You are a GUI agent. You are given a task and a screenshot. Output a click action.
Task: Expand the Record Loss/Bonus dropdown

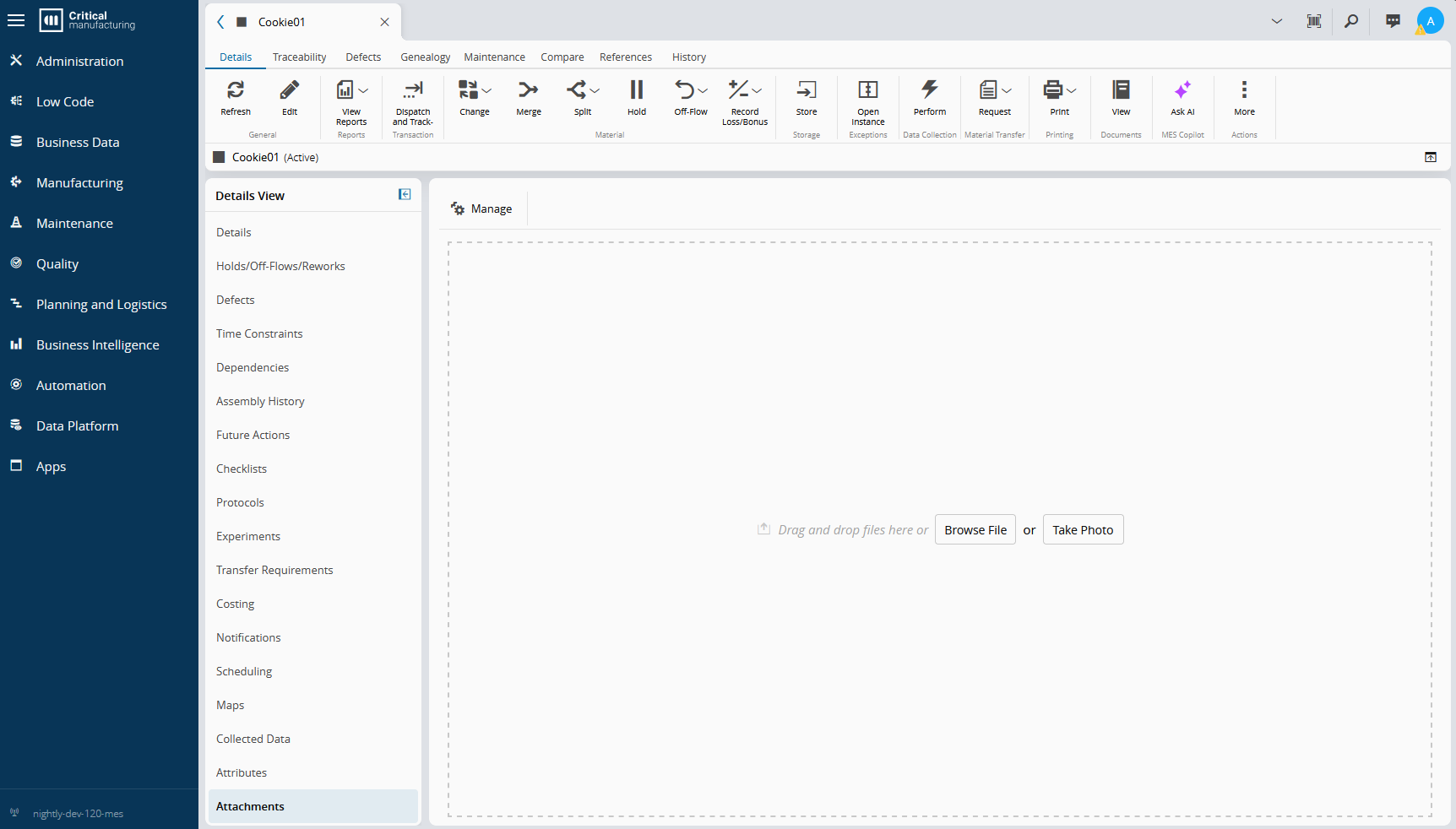[x=757, y=90]
